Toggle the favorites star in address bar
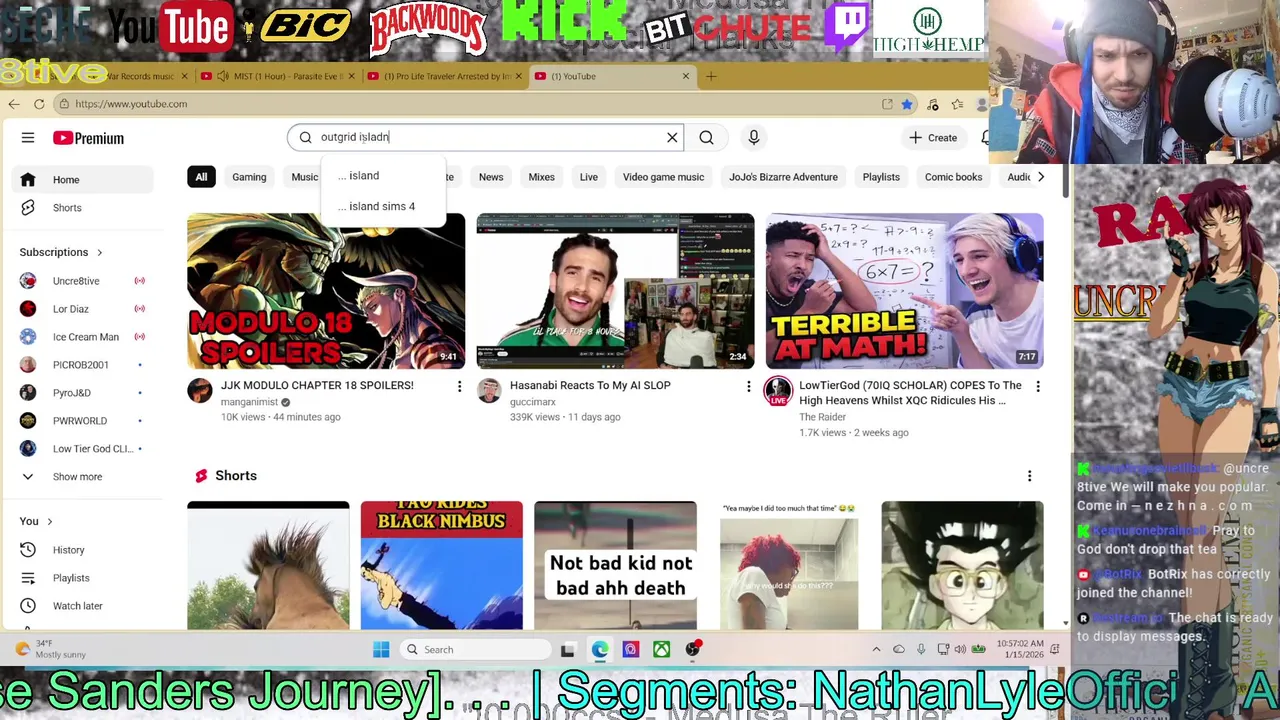Viewport: 1280px width, 720px height. [907, 104]
